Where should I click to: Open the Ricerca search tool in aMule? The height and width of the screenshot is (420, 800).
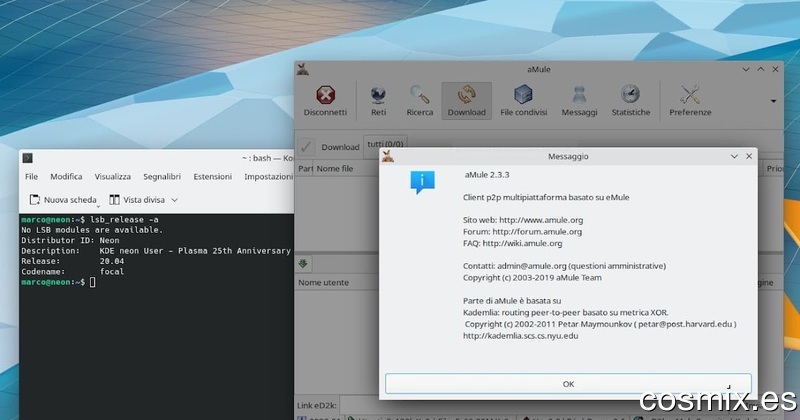(x=419, y=101)
